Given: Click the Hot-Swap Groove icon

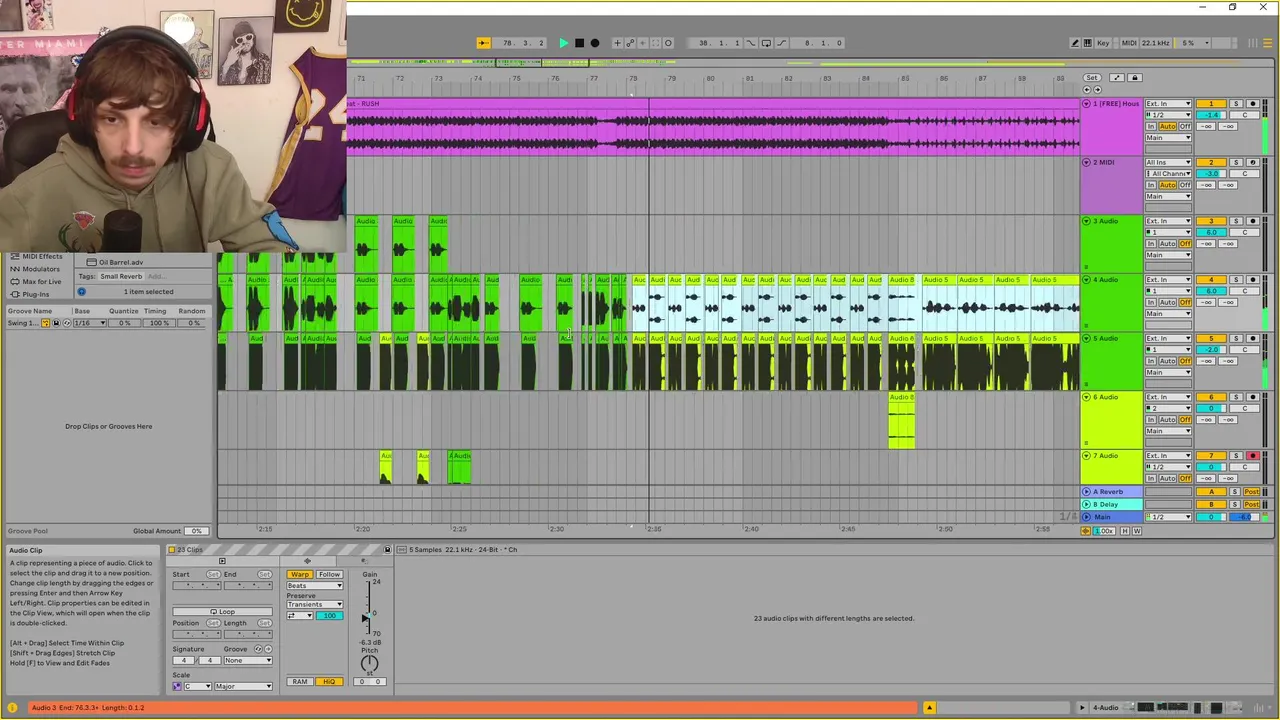Looking at the screenshot, I should point(258,649).
